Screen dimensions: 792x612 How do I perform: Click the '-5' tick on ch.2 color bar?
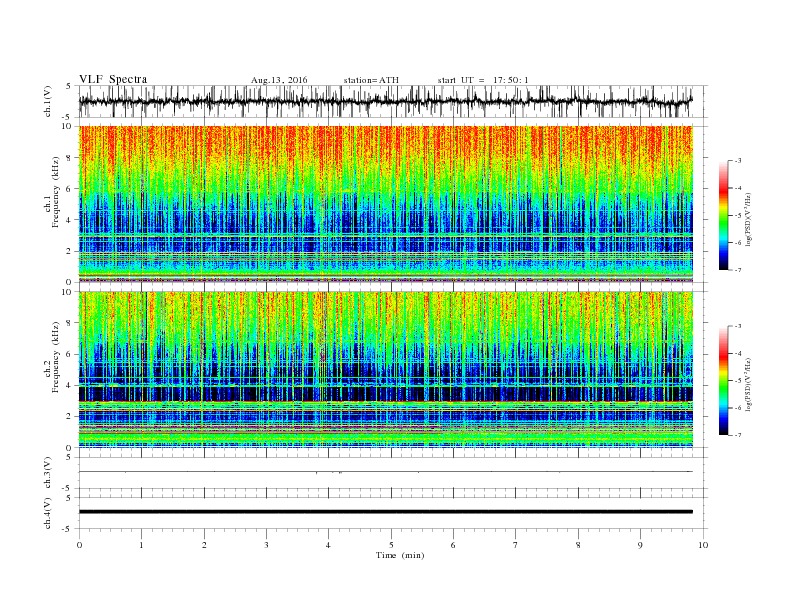click(x=737, y=381)
